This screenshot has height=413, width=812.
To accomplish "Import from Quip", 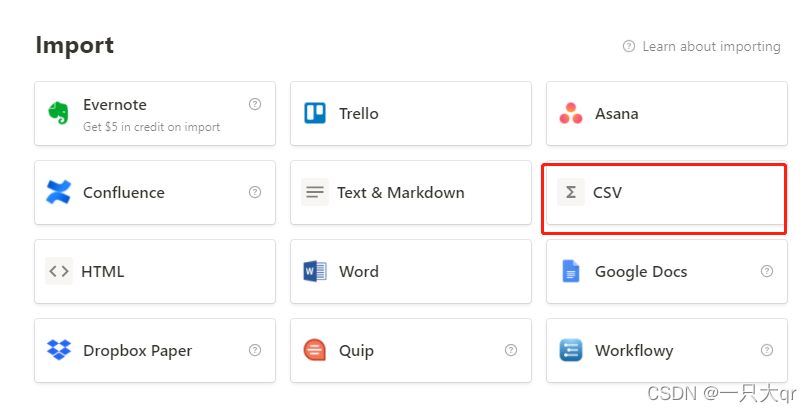I will pos(411,350).
